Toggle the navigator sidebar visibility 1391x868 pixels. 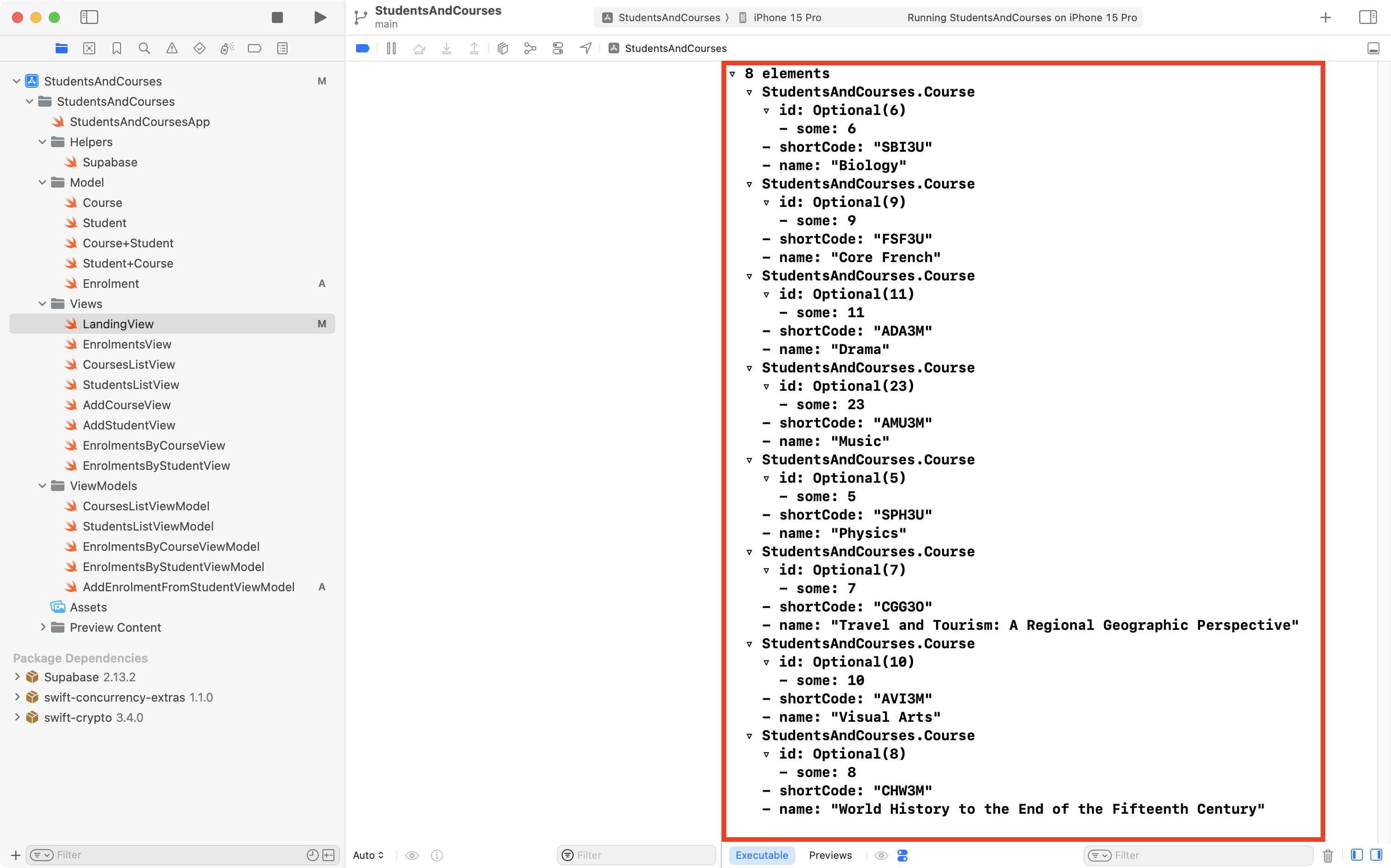[x=89, y=17]
